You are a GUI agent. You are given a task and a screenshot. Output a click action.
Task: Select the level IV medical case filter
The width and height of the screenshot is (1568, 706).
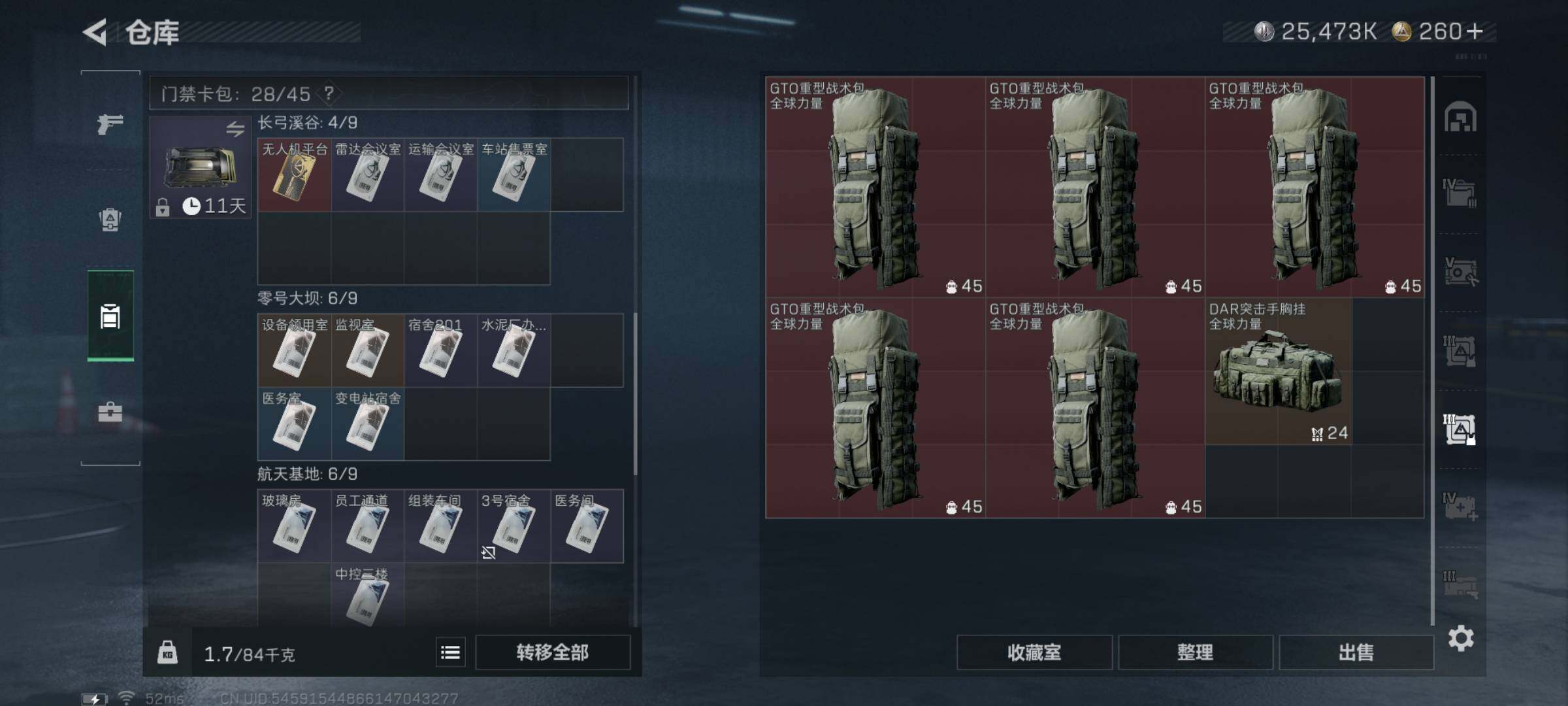pos(1460,507)
